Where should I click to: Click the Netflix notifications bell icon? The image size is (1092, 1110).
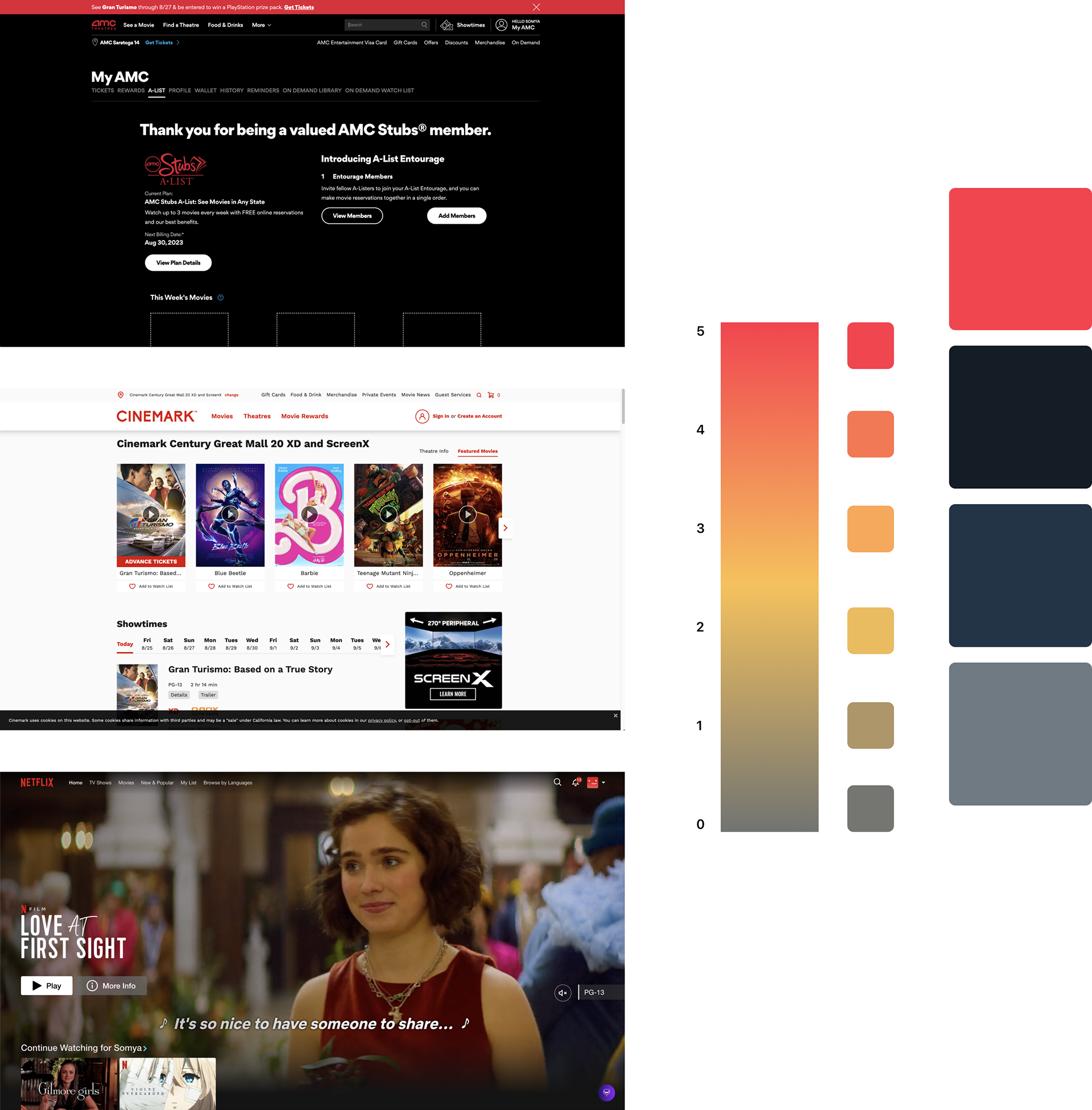575,782
